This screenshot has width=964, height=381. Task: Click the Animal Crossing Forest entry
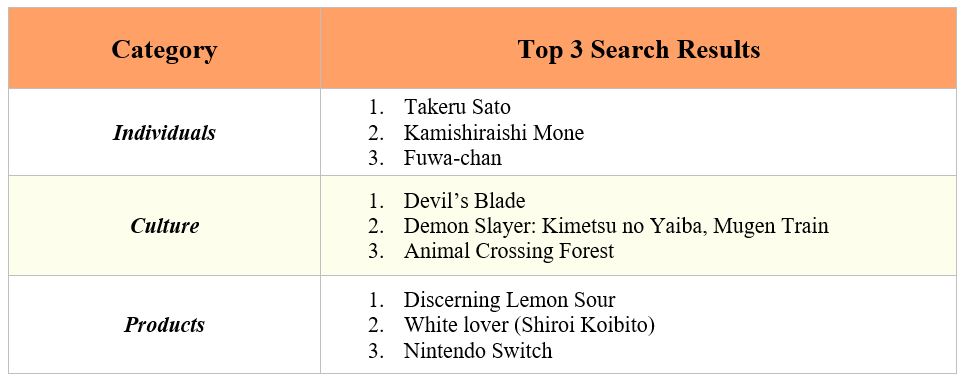[x=508, y=251]
